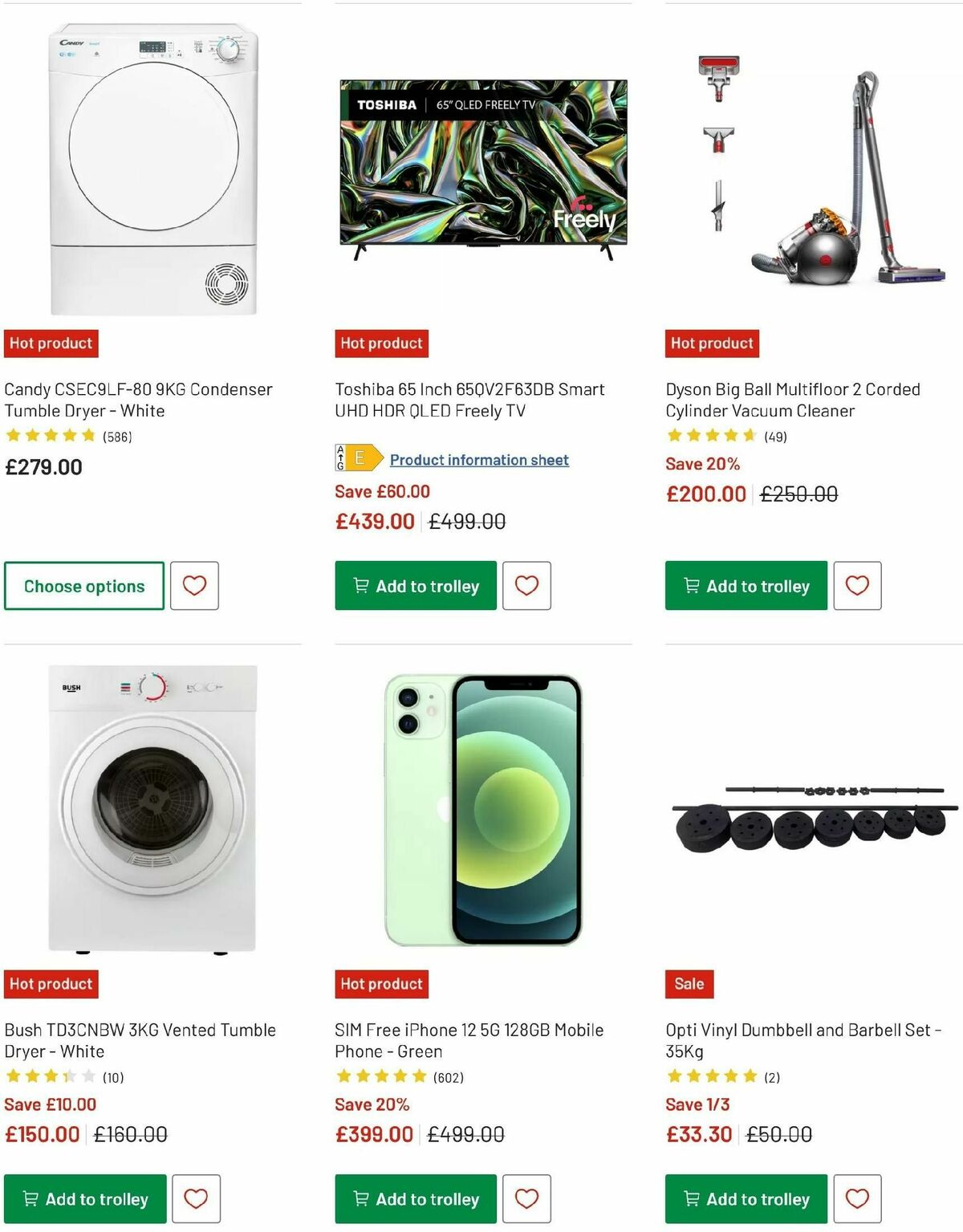Open the SIM Free iPhone 12 product title
The width and height of the screenshot is (963, 1232).
pyautogui.click(x=469, y=1040)
